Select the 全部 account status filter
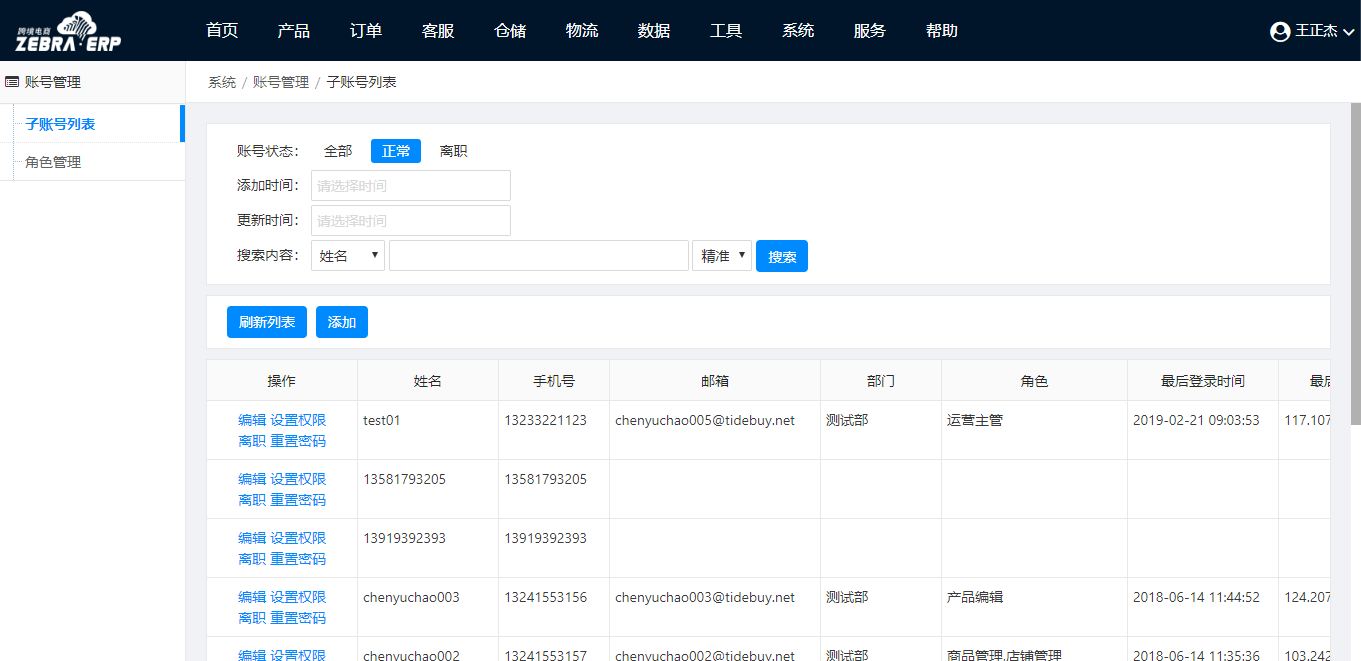 [x=338, y=151]
